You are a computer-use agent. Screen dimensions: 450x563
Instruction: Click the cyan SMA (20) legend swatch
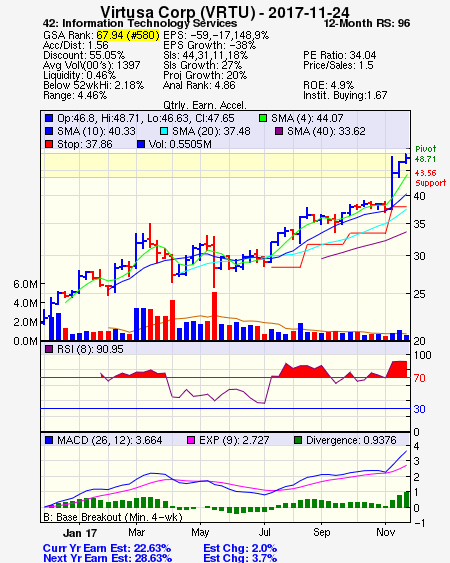coord(164,131)
